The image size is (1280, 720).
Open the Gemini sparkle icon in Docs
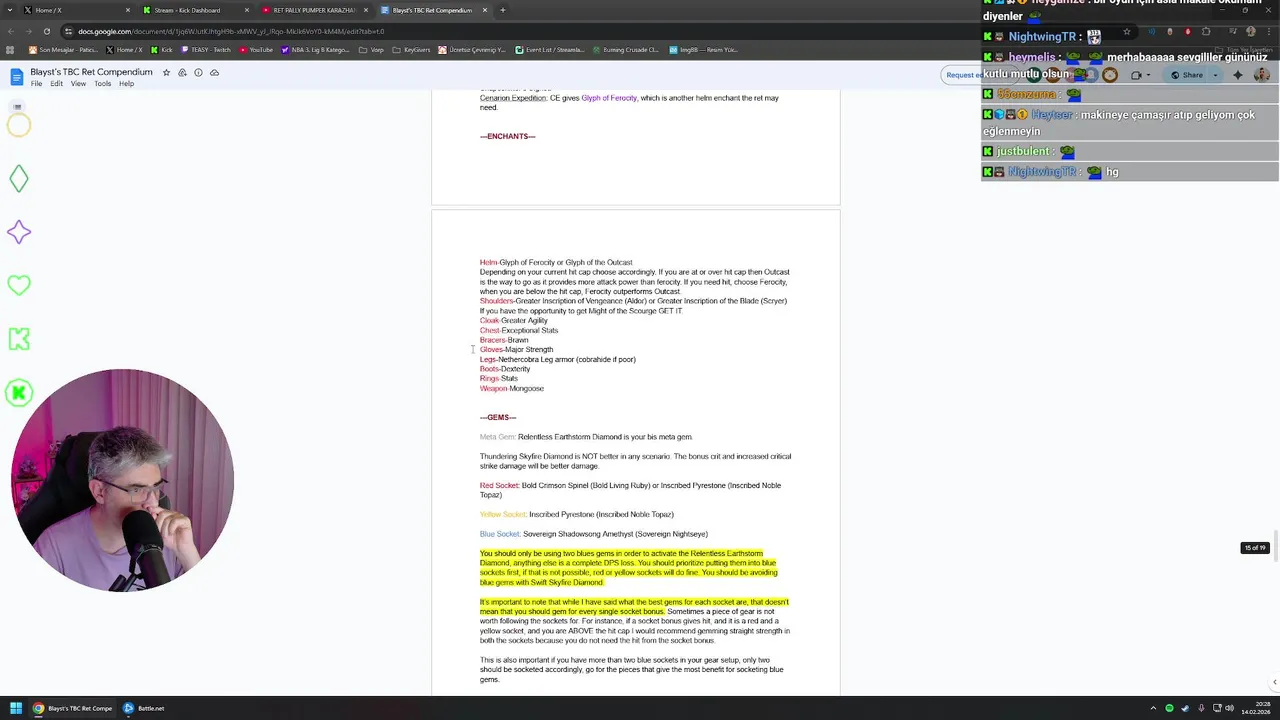pyautogui.click(x=1238, y=75)
